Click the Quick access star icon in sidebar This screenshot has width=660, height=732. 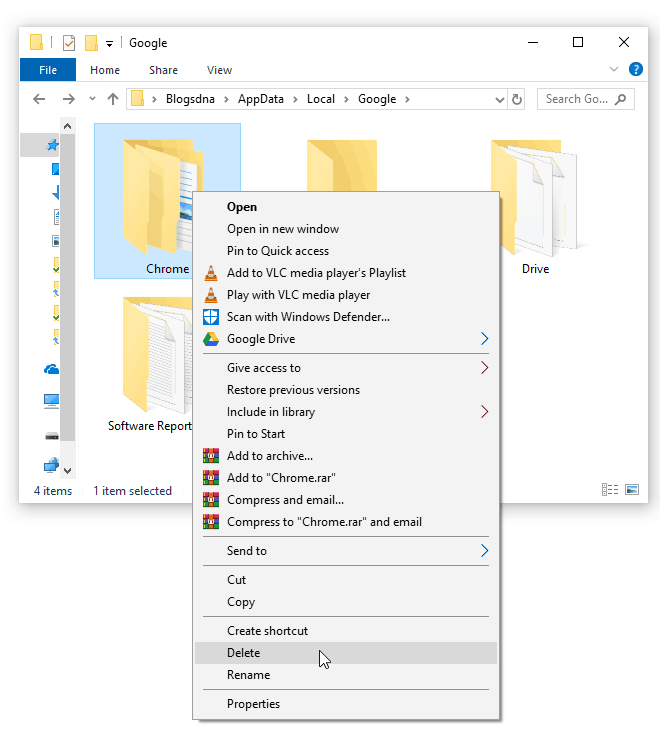(52, 145)
